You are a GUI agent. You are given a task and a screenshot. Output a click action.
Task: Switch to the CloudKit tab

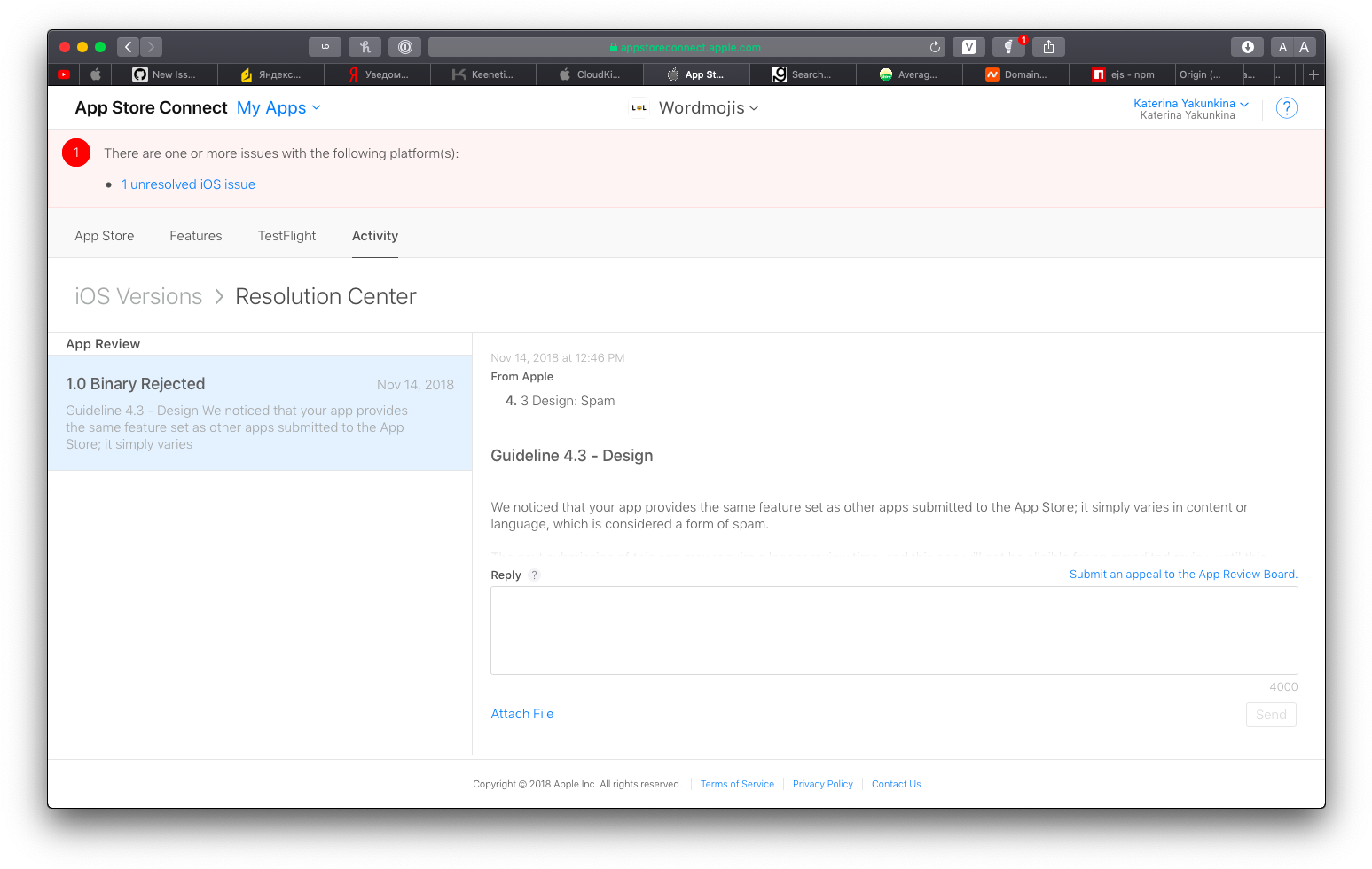[590, 74]
